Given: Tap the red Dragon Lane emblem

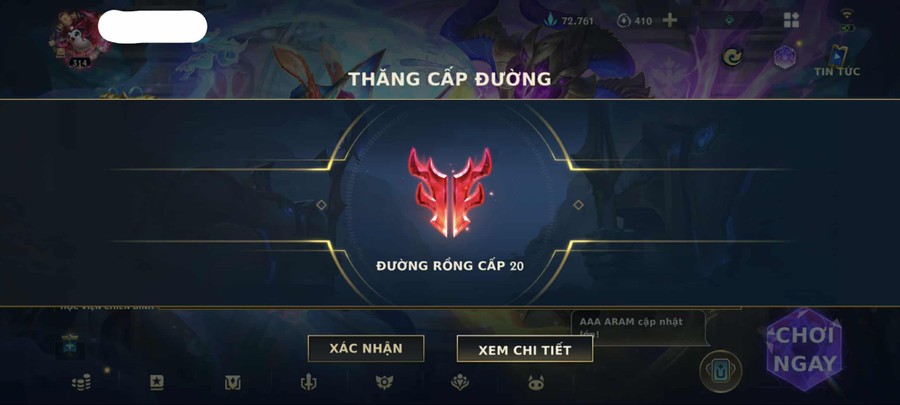Looking at the screenshot, I should [450, 192].
